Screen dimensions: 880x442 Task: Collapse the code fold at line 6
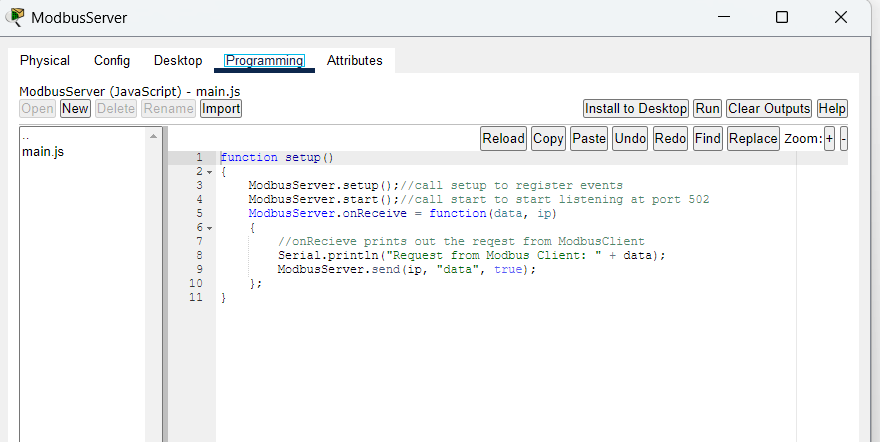pos(209,228)
